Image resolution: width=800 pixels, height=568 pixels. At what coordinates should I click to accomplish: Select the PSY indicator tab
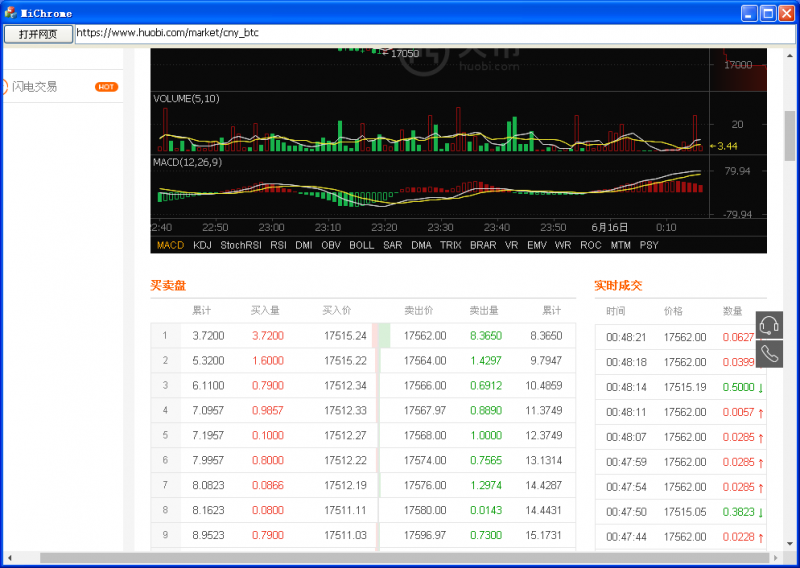click(x=649, y=245)
